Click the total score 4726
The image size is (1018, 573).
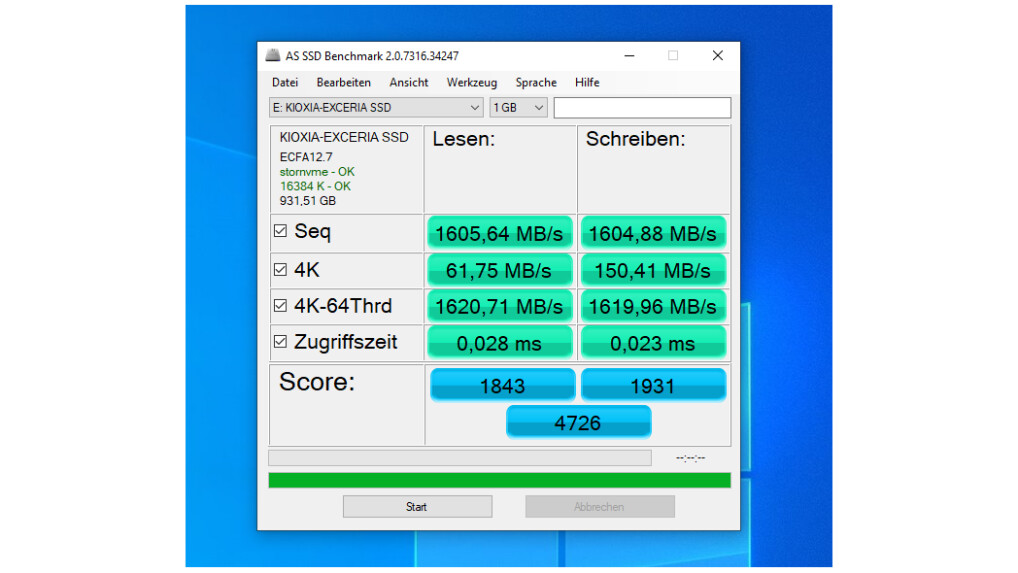coord(578,422)
